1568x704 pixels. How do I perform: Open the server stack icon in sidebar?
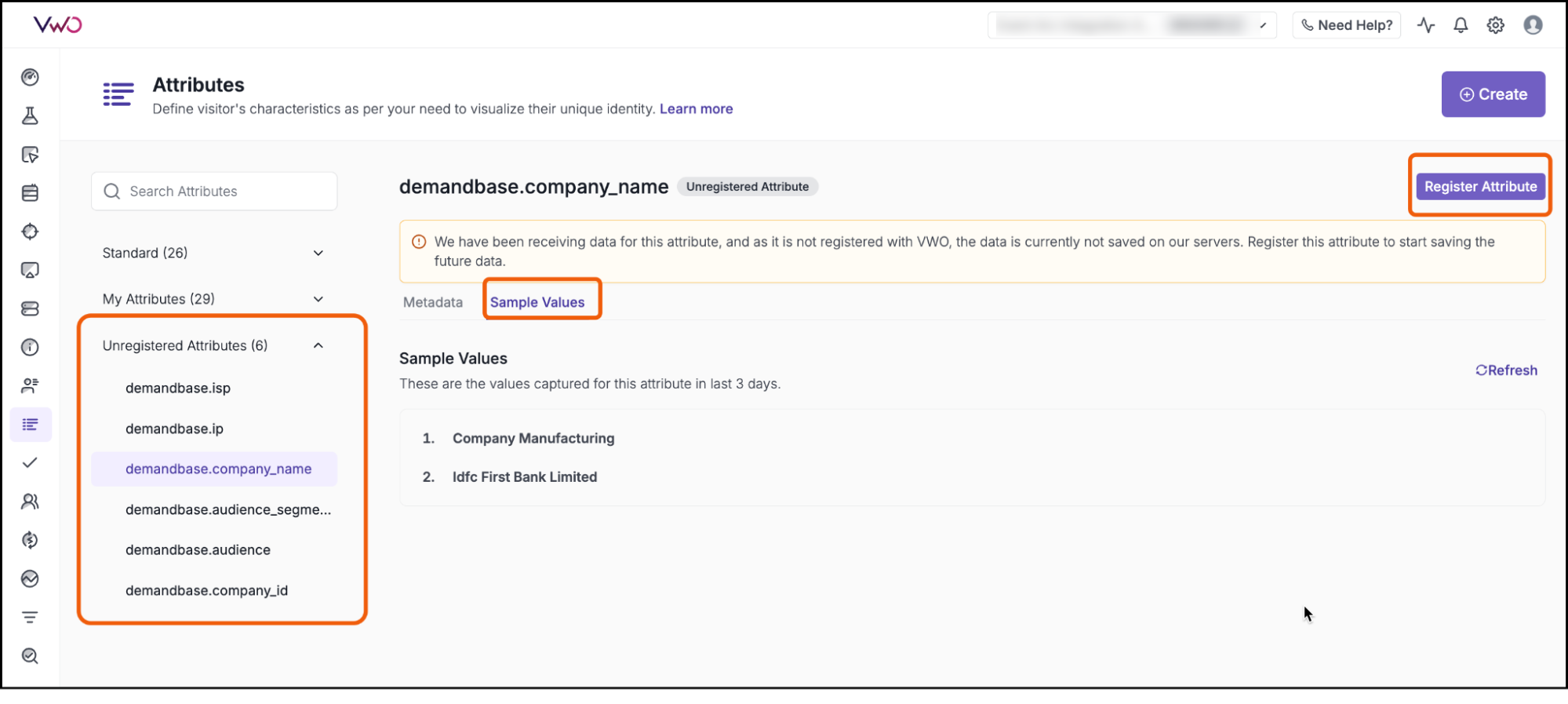(30, 308)
